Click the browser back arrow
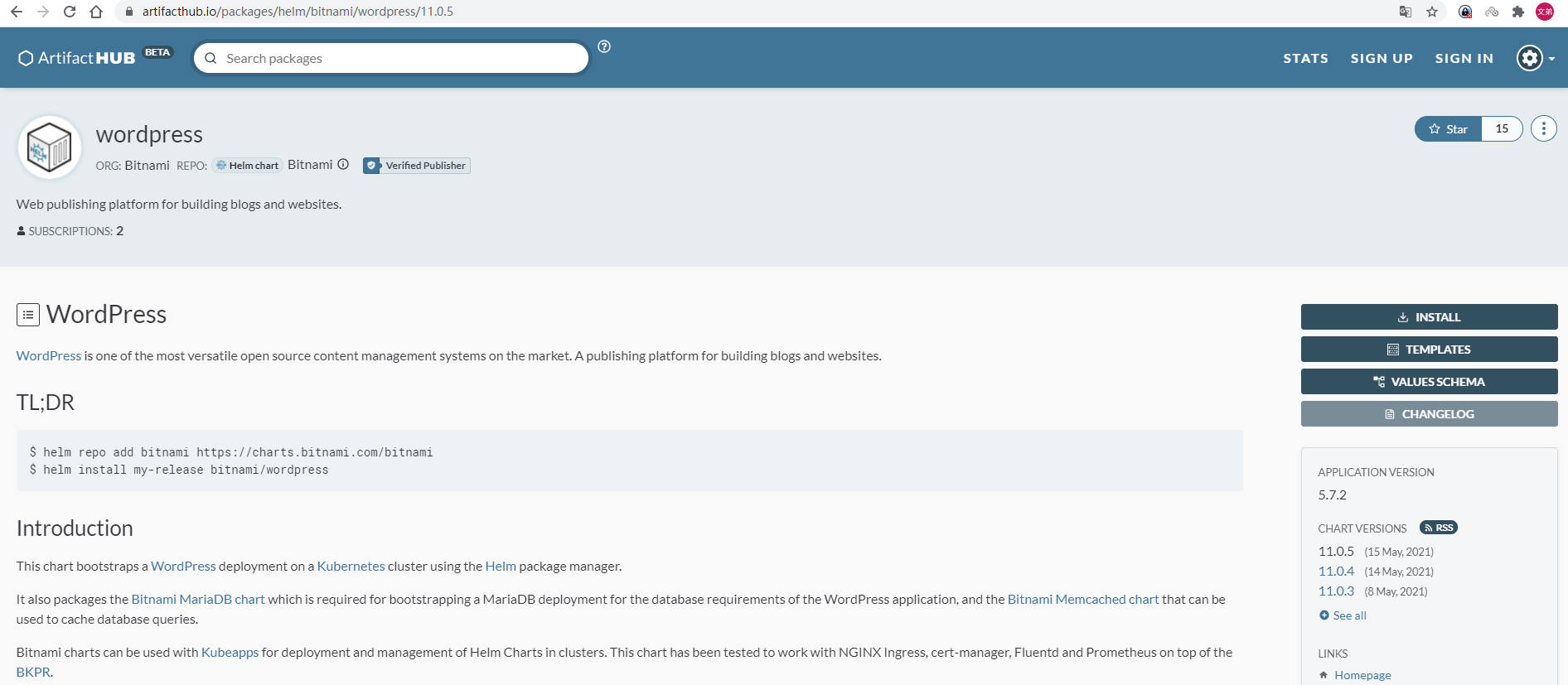 [17, 12]
